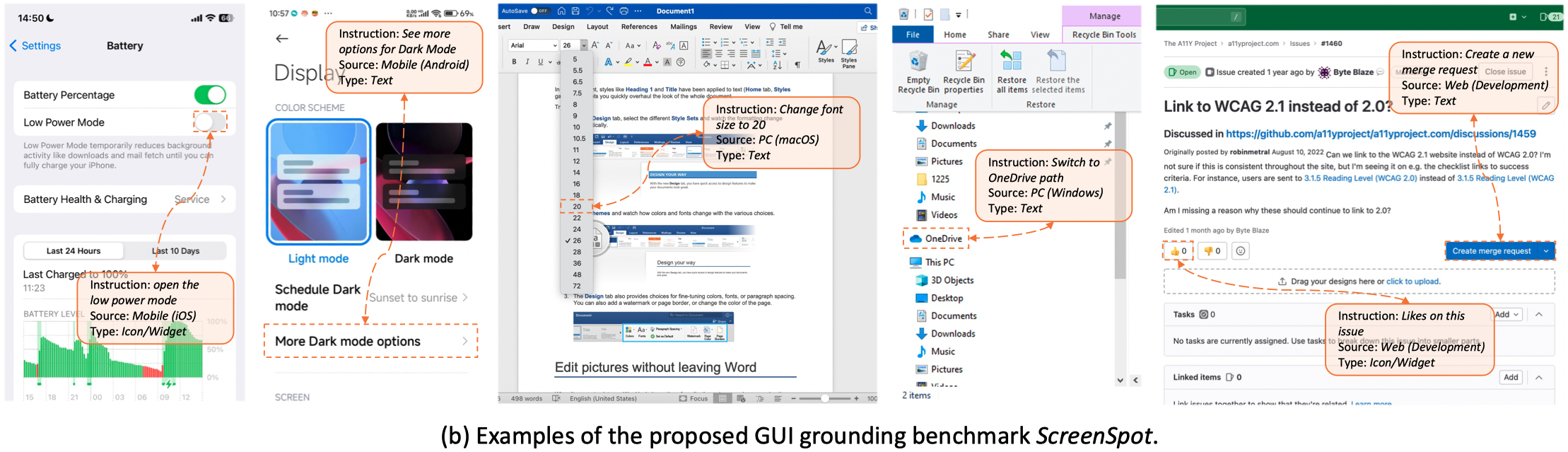The image size is (1568, 452).
Task: Click the thumbs-up reaction on the issue
Action: [x=1178, y=250]
